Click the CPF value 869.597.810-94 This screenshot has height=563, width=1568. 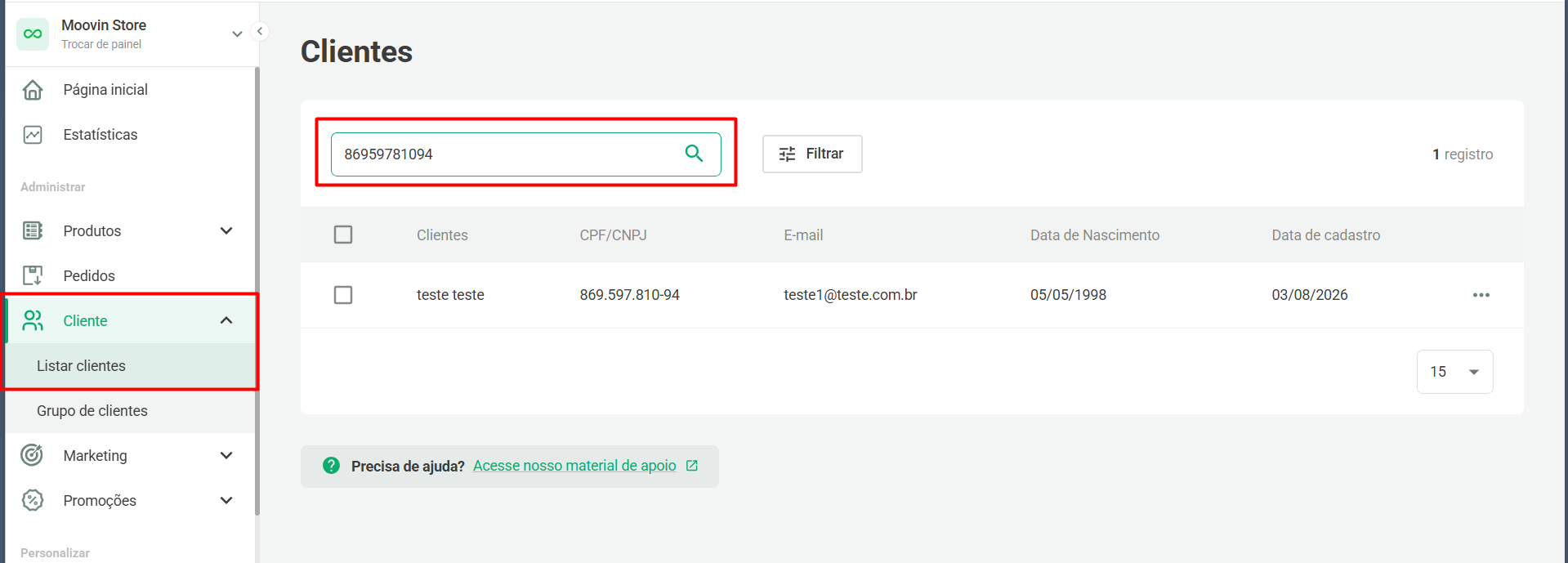pyautogui.click(x=630, y=295)
